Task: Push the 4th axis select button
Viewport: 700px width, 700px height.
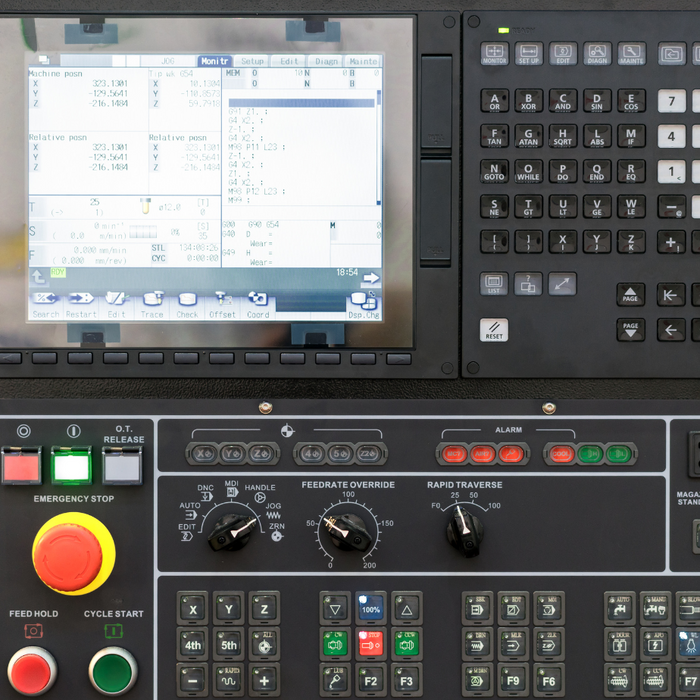Action: coord(193,643)
